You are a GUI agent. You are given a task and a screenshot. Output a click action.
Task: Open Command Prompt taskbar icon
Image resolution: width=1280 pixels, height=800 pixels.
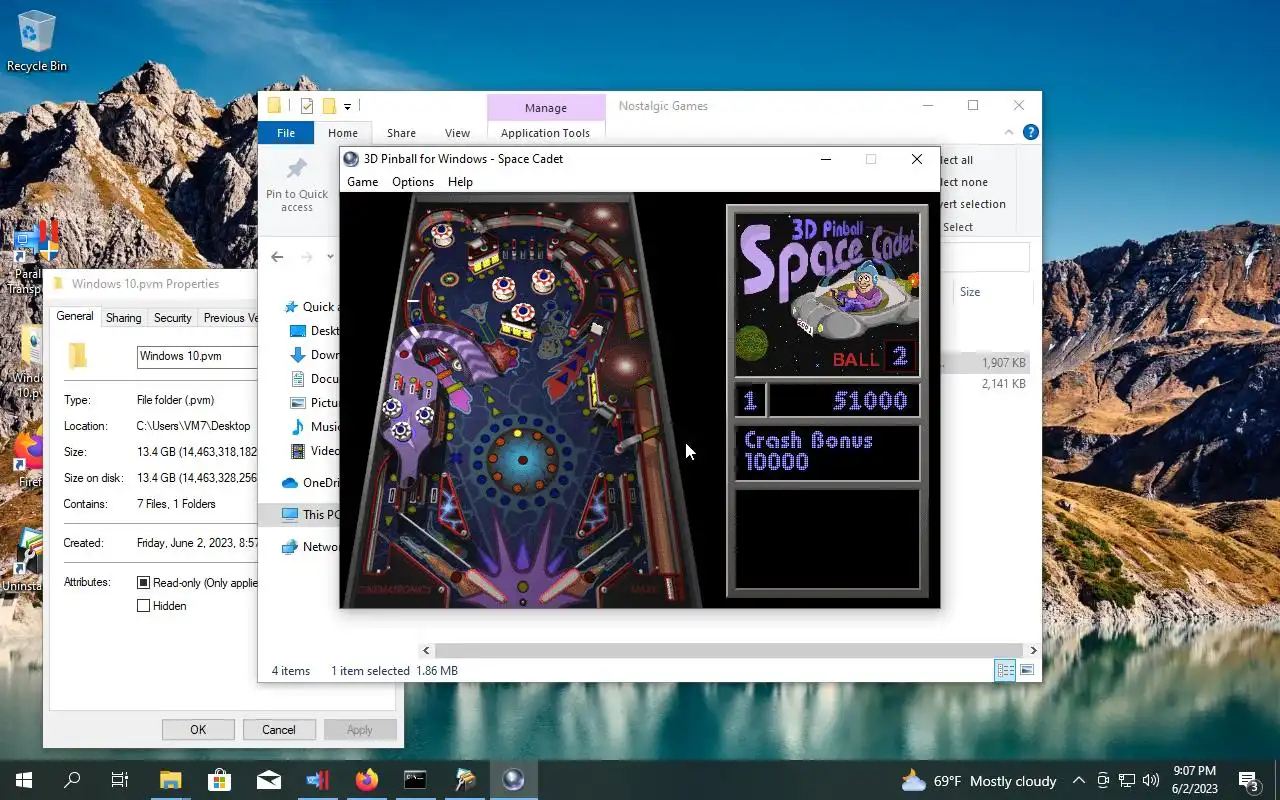coord(415,780)
